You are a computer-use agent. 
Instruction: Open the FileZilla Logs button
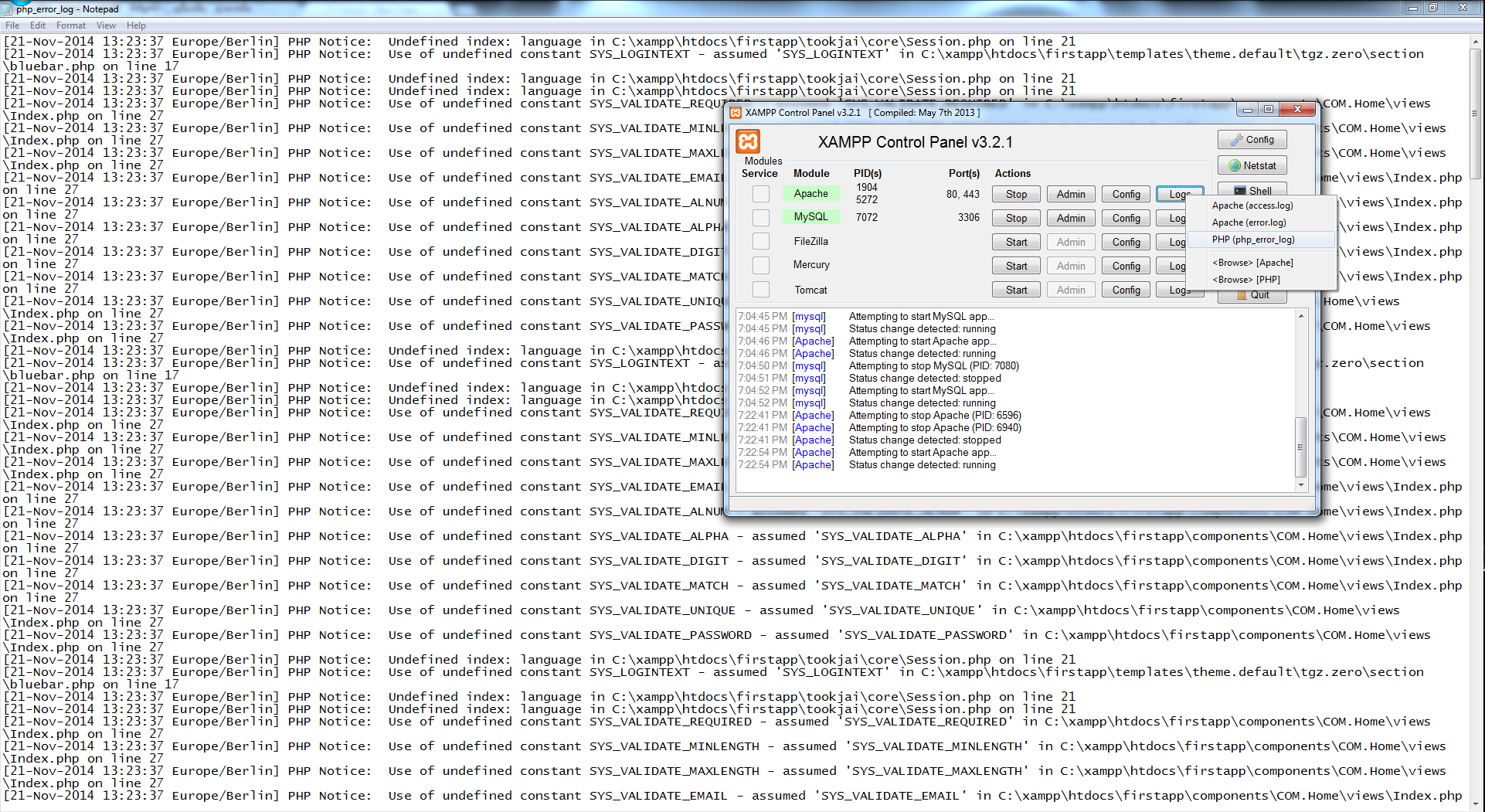coord(1172,243)
